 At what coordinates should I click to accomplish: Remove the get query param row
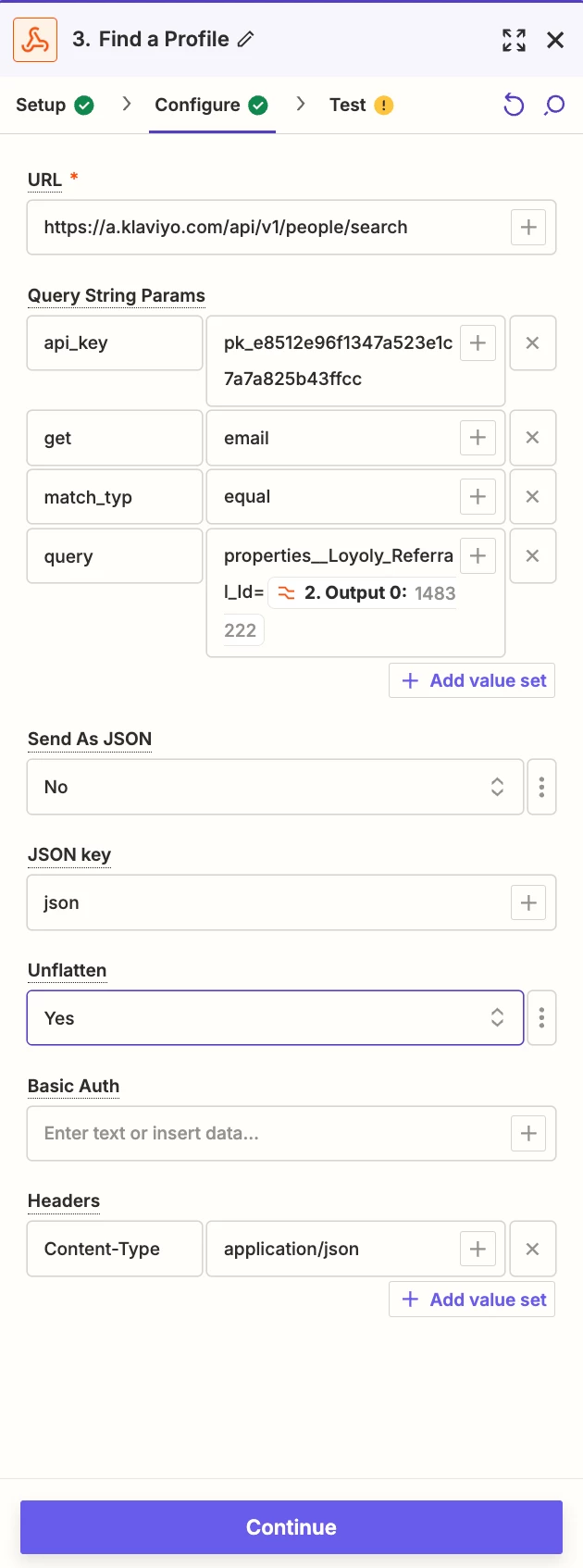tap(532, 438)
